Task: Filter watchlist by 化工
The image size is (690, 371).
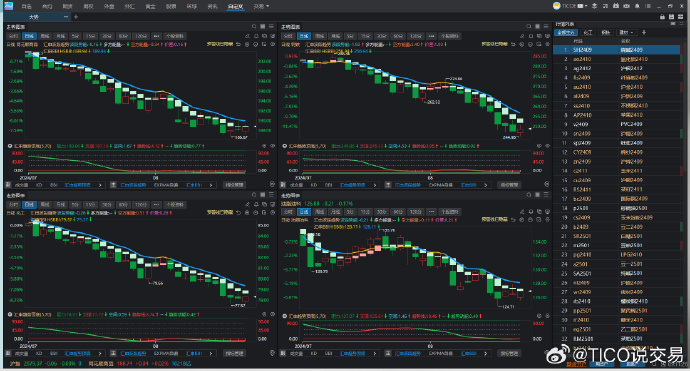Action: pos(587,33)
